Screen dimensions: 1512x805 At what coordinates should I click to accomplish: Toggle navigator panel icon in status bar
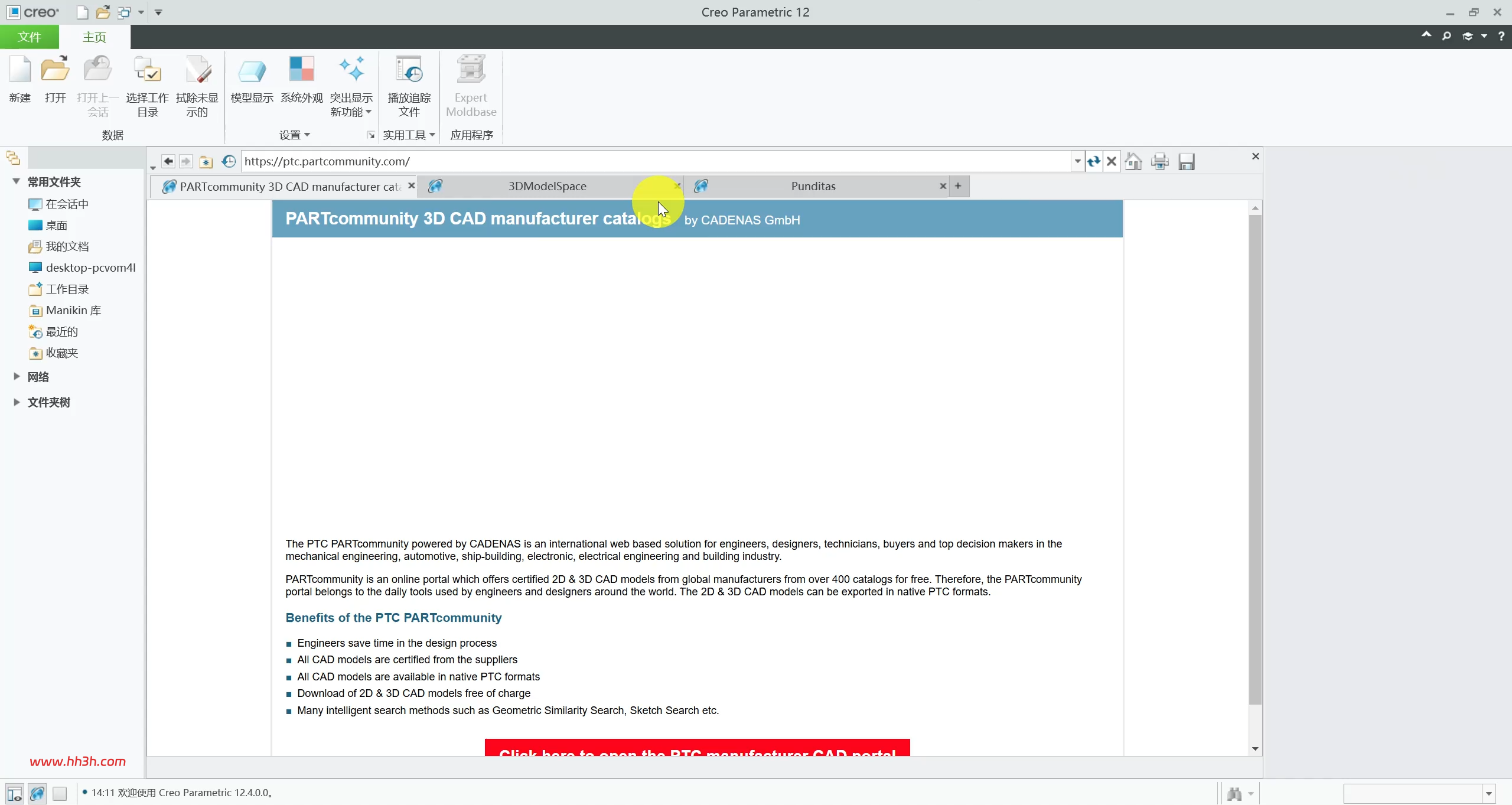tap(15, 794)
